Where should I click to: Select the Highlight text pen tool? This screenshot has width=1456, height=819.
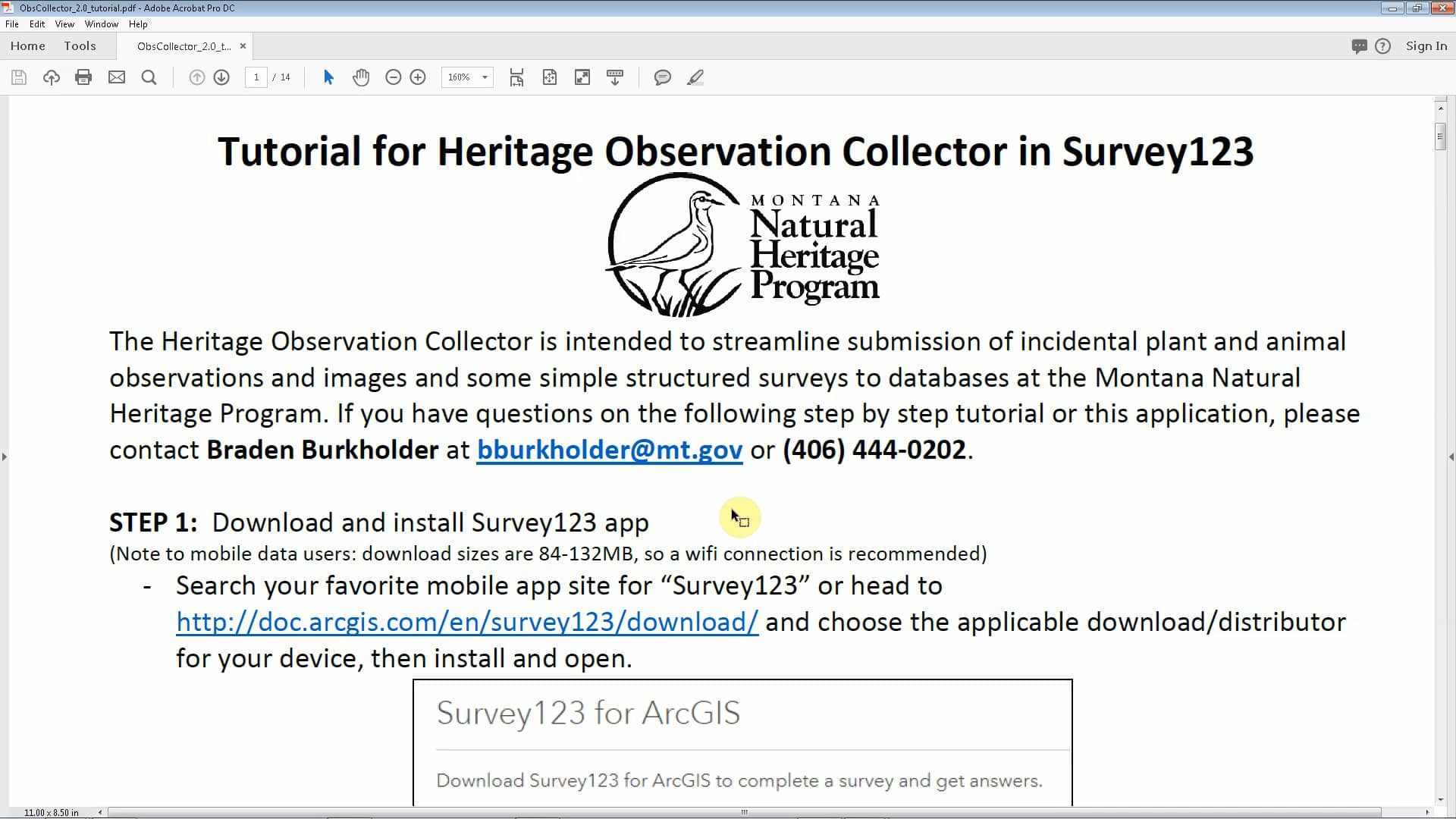(x=695, y=77)
